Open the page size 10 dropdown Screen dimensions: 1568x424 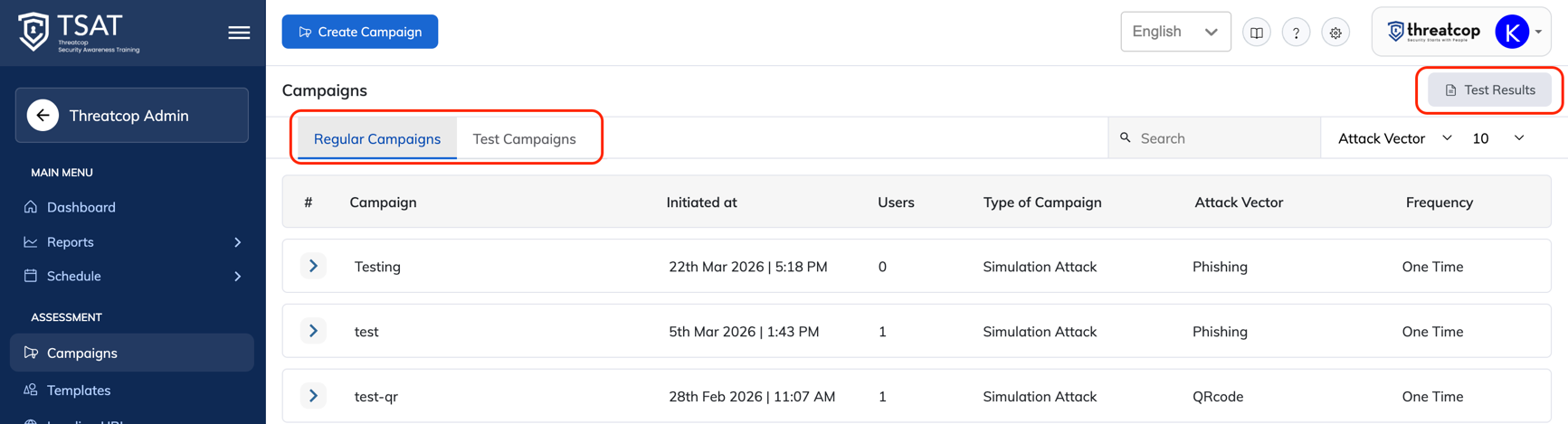(x=1498, y=138)
